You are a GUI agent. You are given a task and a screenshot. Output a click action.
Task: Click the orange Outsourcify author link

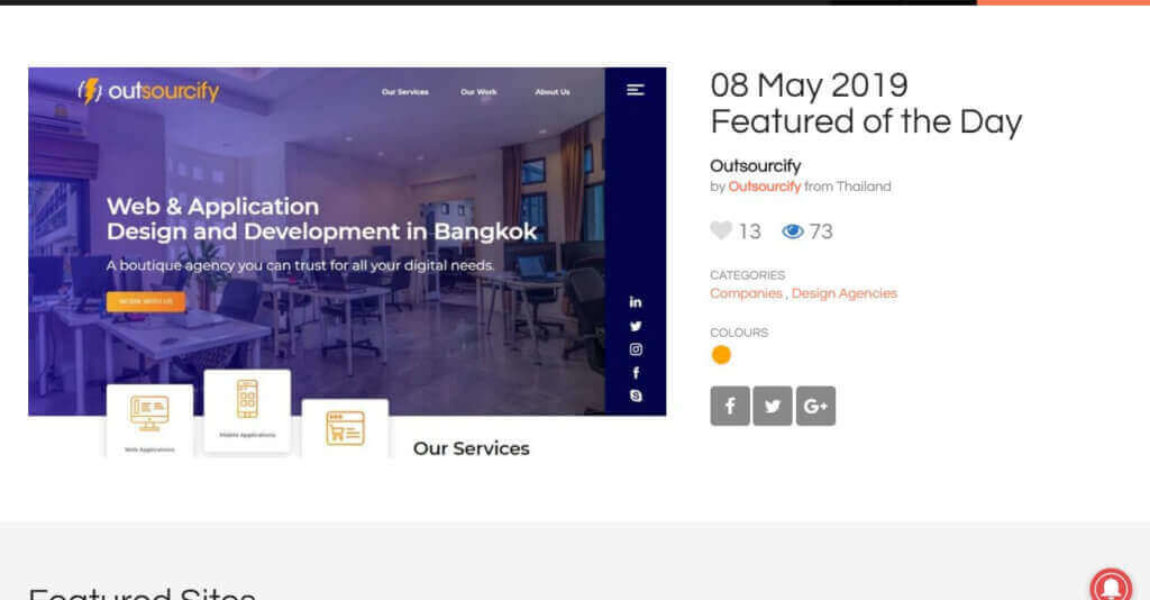click(764, 187)
